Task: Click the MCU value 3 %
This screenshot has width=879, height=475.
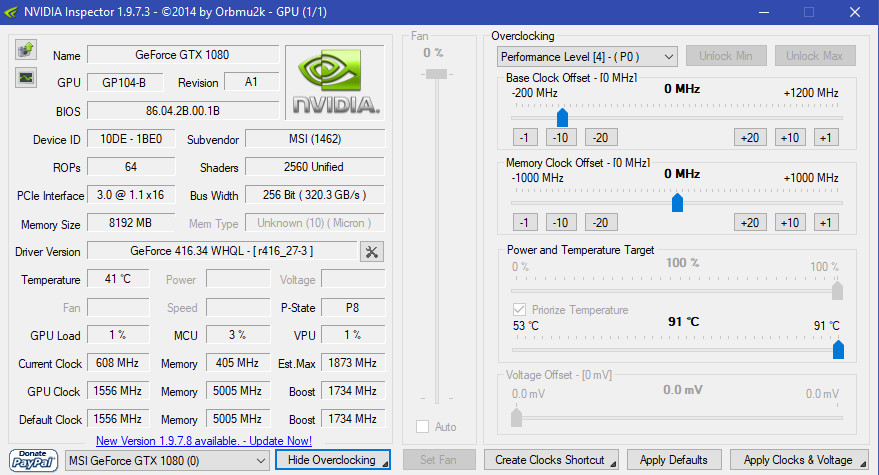Action: [x=238, y=335]
